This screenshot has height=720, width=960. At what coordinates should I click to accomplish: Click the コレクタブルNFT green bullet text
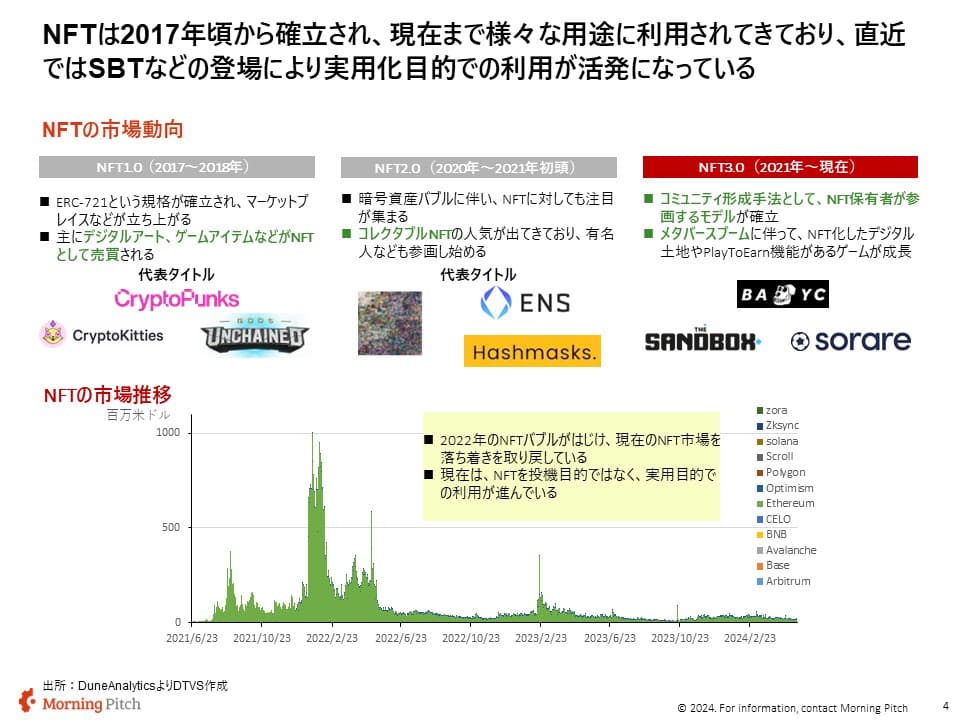tap(486, 242)
